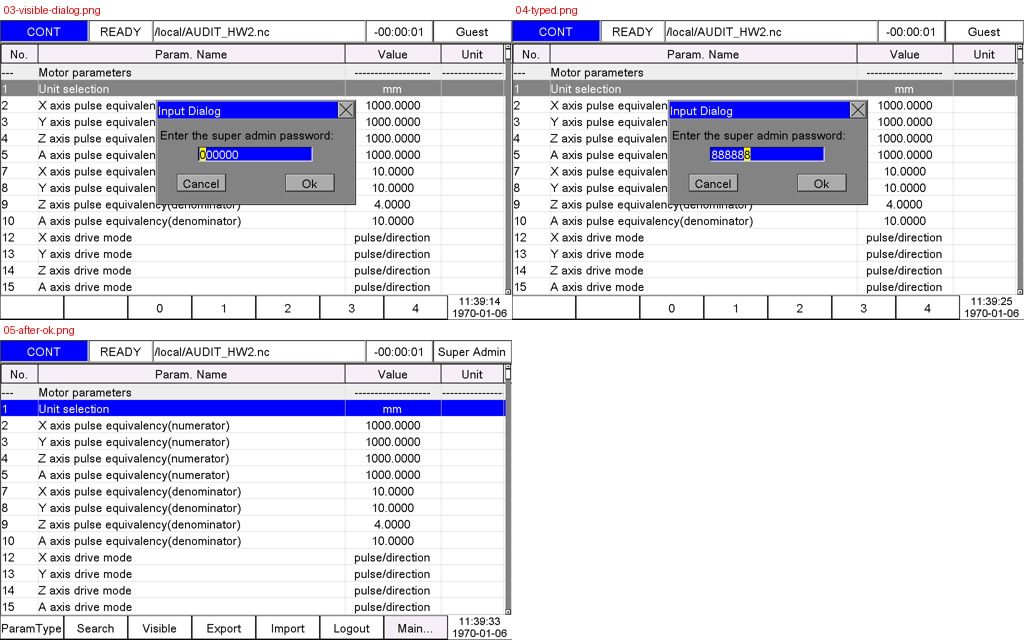Image resolution: width=1024 pixels, height=640 pixels.
Task: Click No. column header in Super Admin screen
Action: tap(19, 374)
